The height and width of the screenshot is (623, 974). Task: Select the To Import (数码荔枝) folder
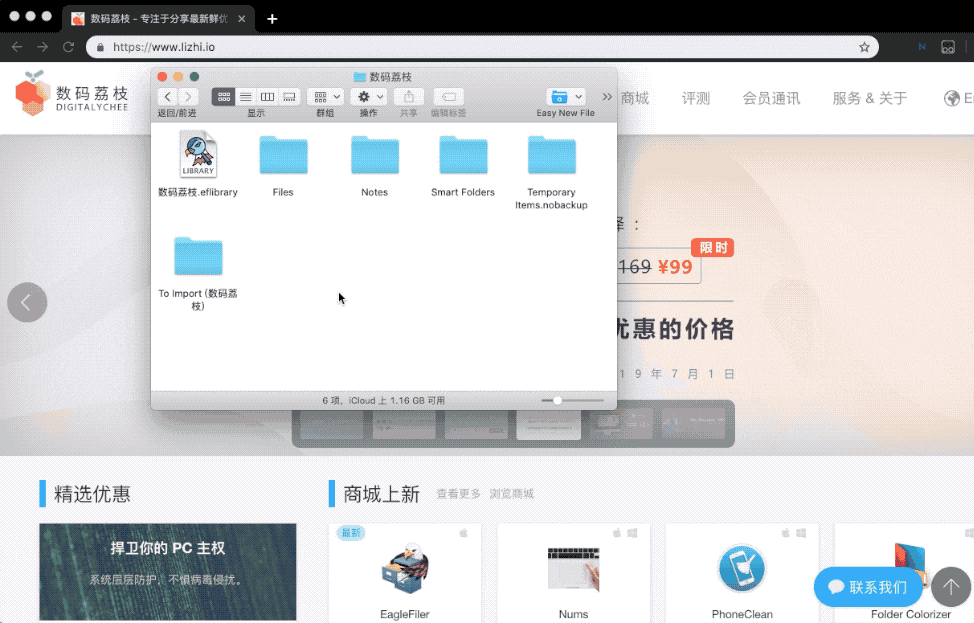(x=198, y=273)
